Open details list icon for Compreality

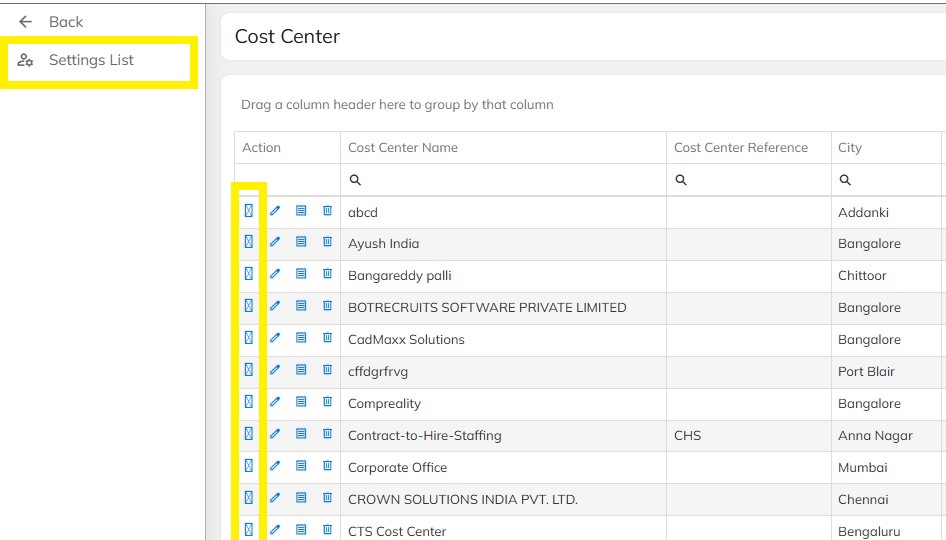click(x=301, y=403)
